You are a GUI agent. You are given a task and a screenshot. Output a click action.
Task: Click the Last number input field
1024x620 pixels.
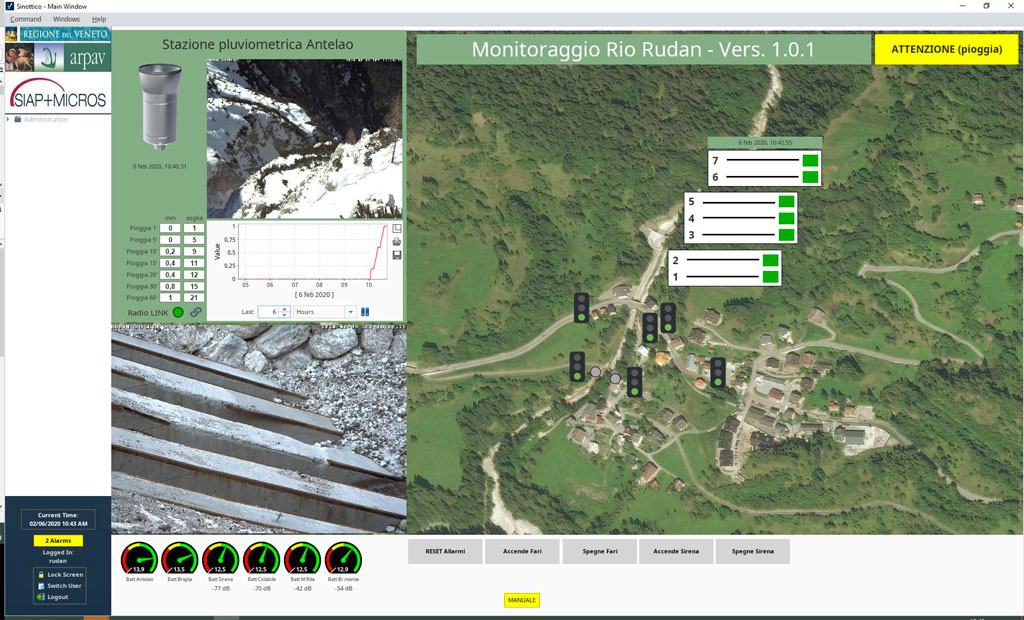[x=268, y=312]
